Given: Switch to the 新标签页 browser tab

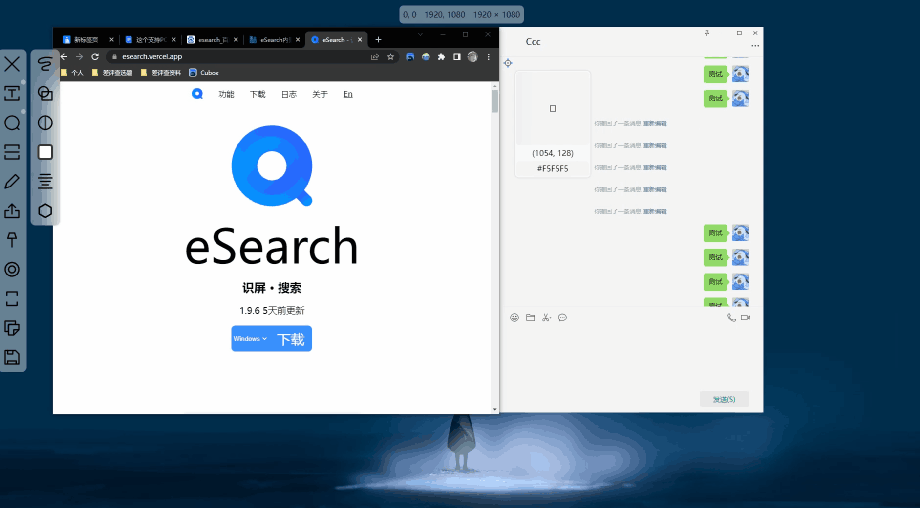Looking at the screenshot, I should click(x=85, y=40).
